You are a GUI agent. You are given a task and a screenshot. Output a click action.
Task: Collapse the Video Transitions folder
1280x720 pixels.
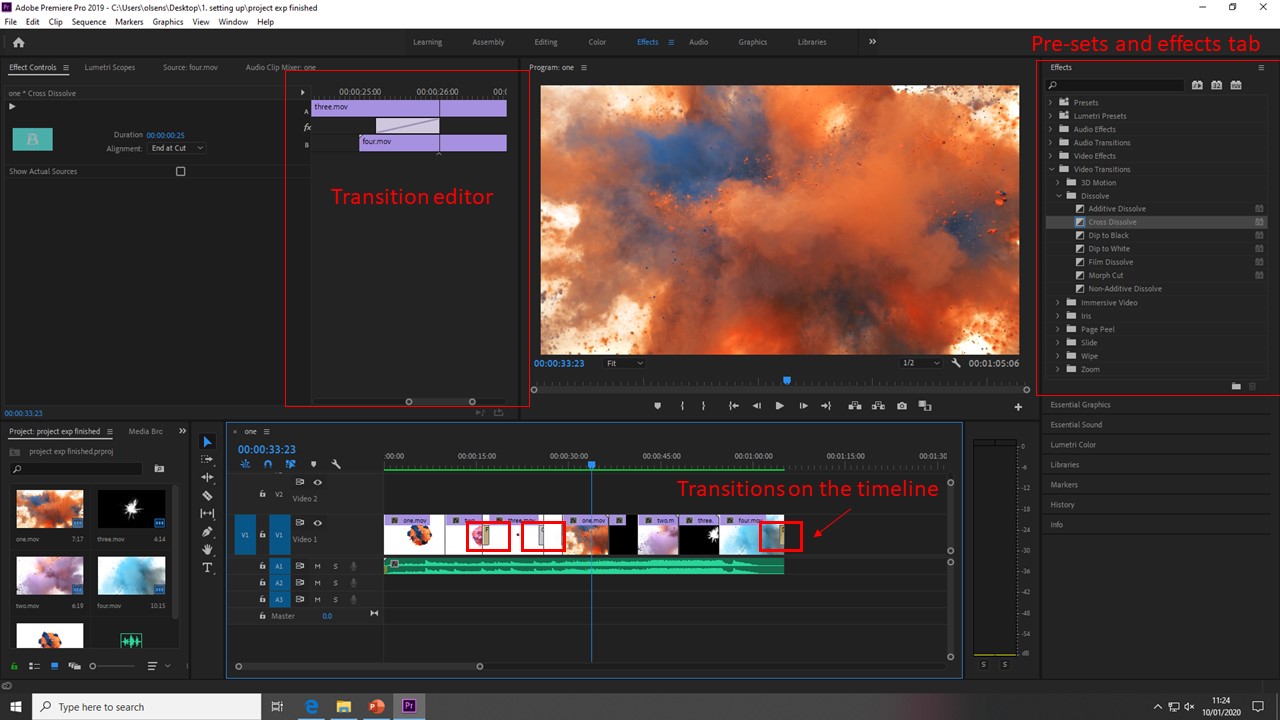1051,169
